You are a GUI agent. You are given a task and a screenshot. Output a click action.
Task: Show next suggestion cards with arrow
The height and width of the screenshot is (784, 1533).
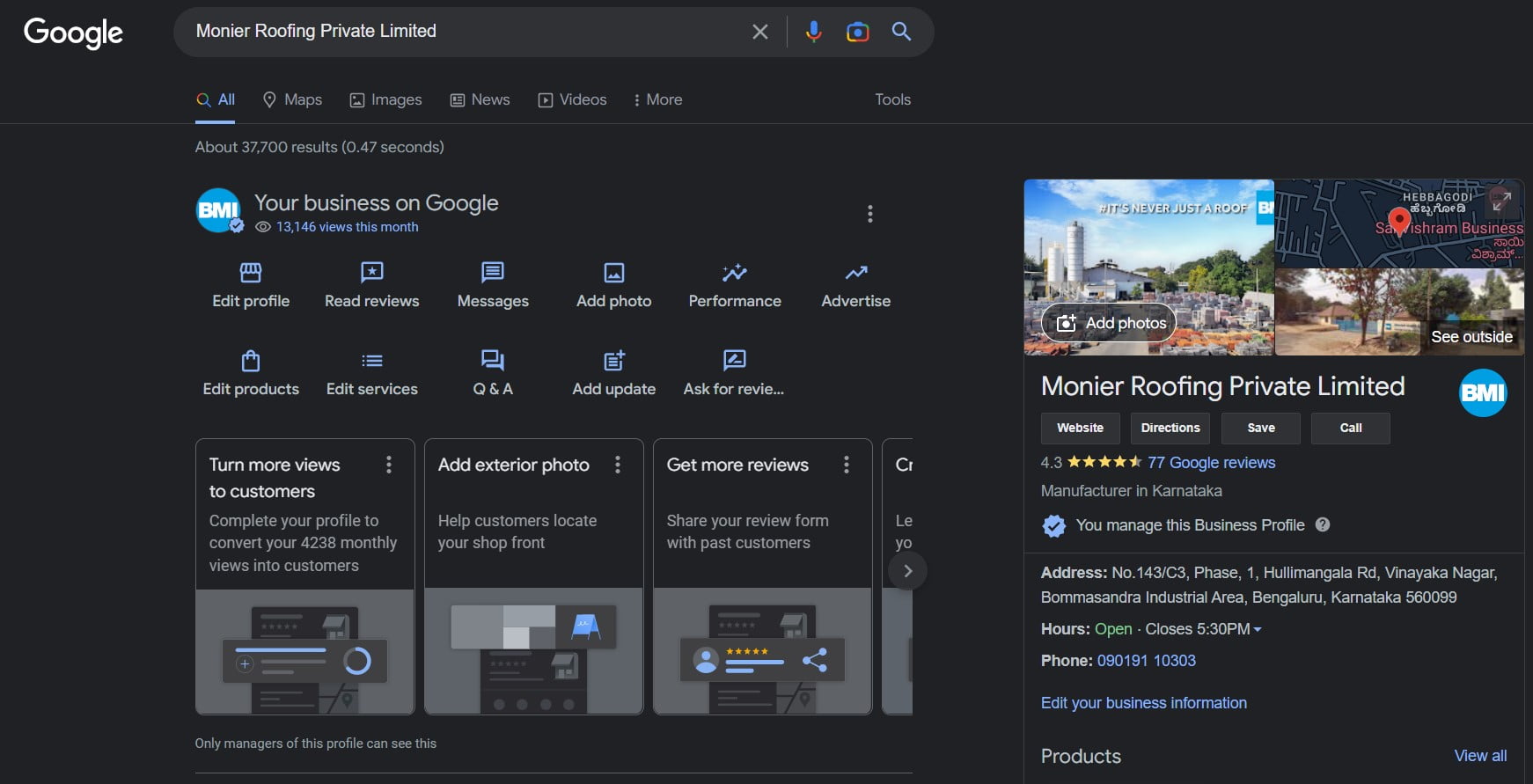coord(908,571)
